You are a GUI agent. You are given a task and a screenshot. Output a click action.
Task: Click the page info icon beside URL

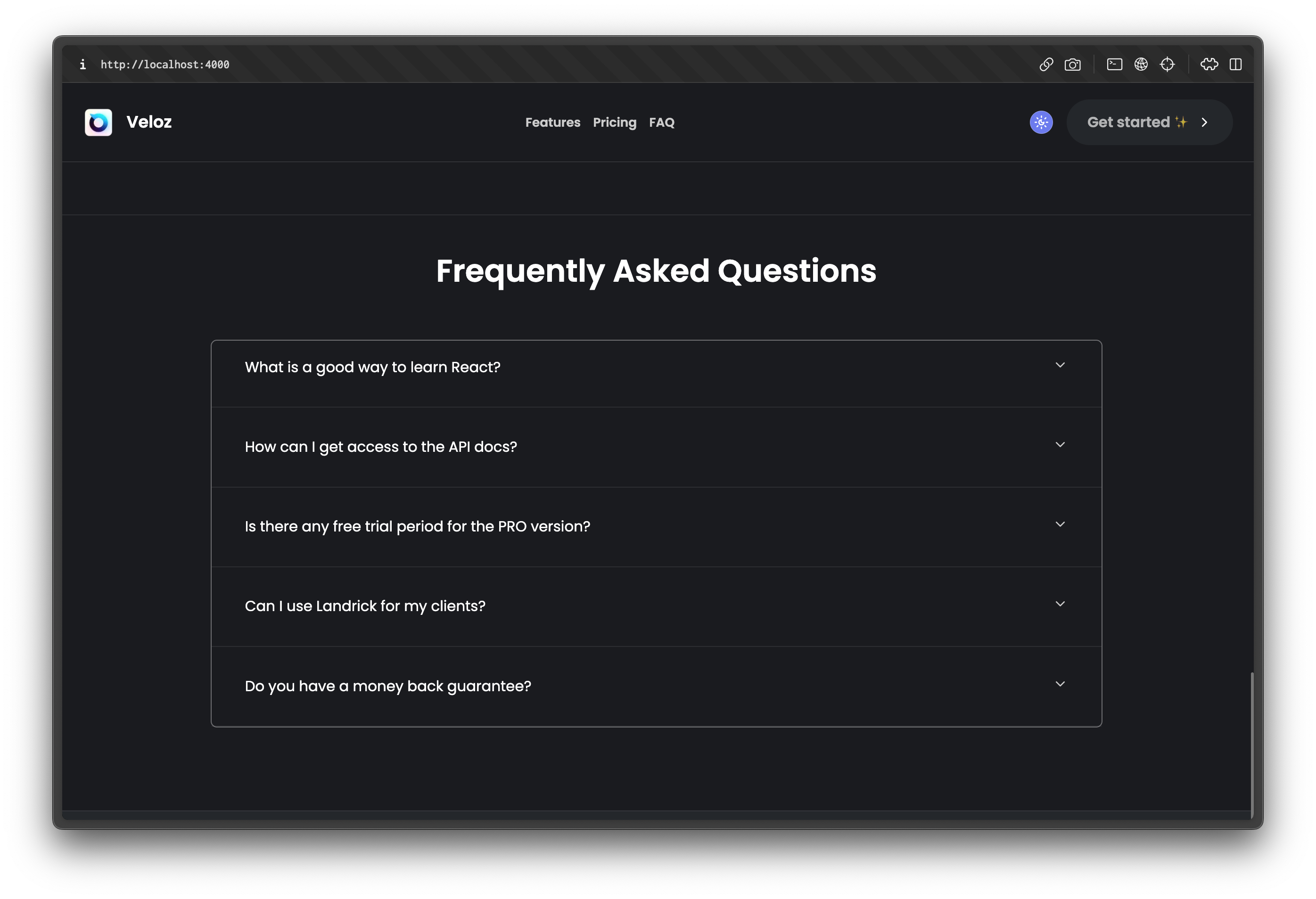coord(82,65)
